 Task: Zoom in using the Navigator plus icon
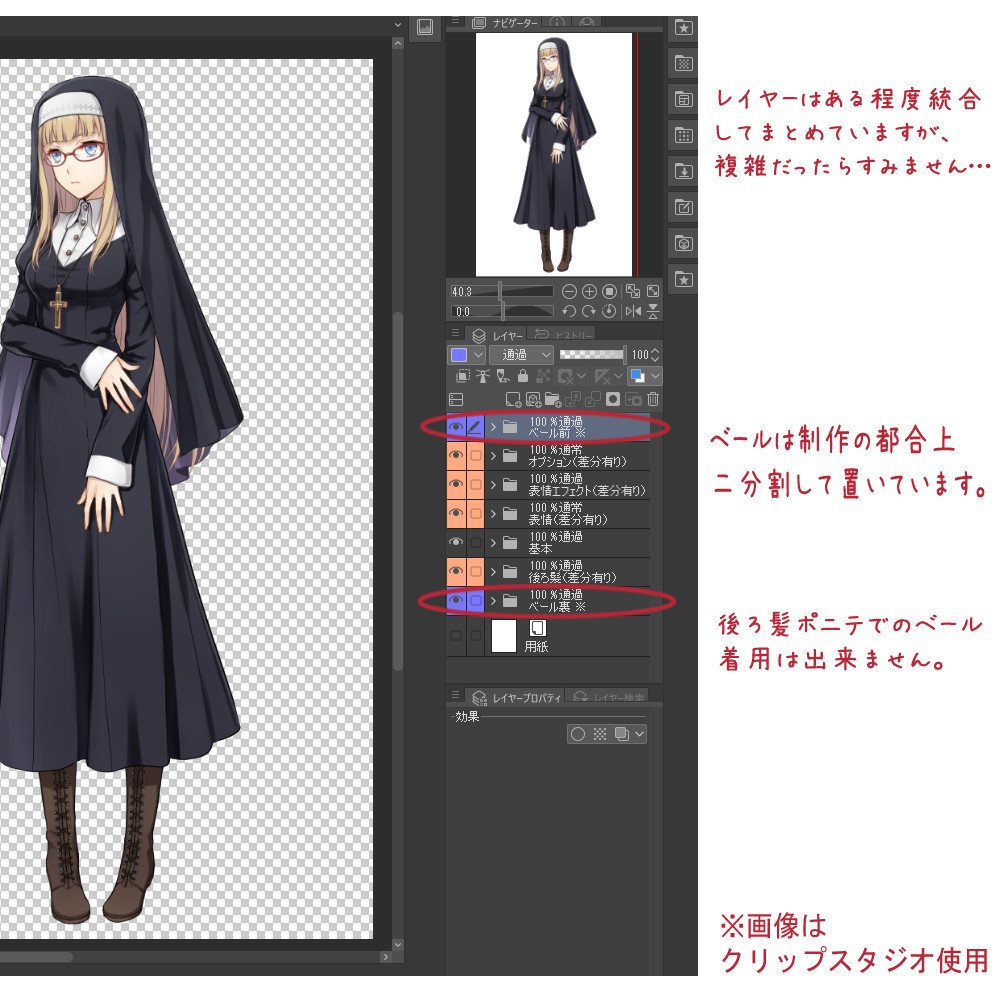tap(590, 292)
